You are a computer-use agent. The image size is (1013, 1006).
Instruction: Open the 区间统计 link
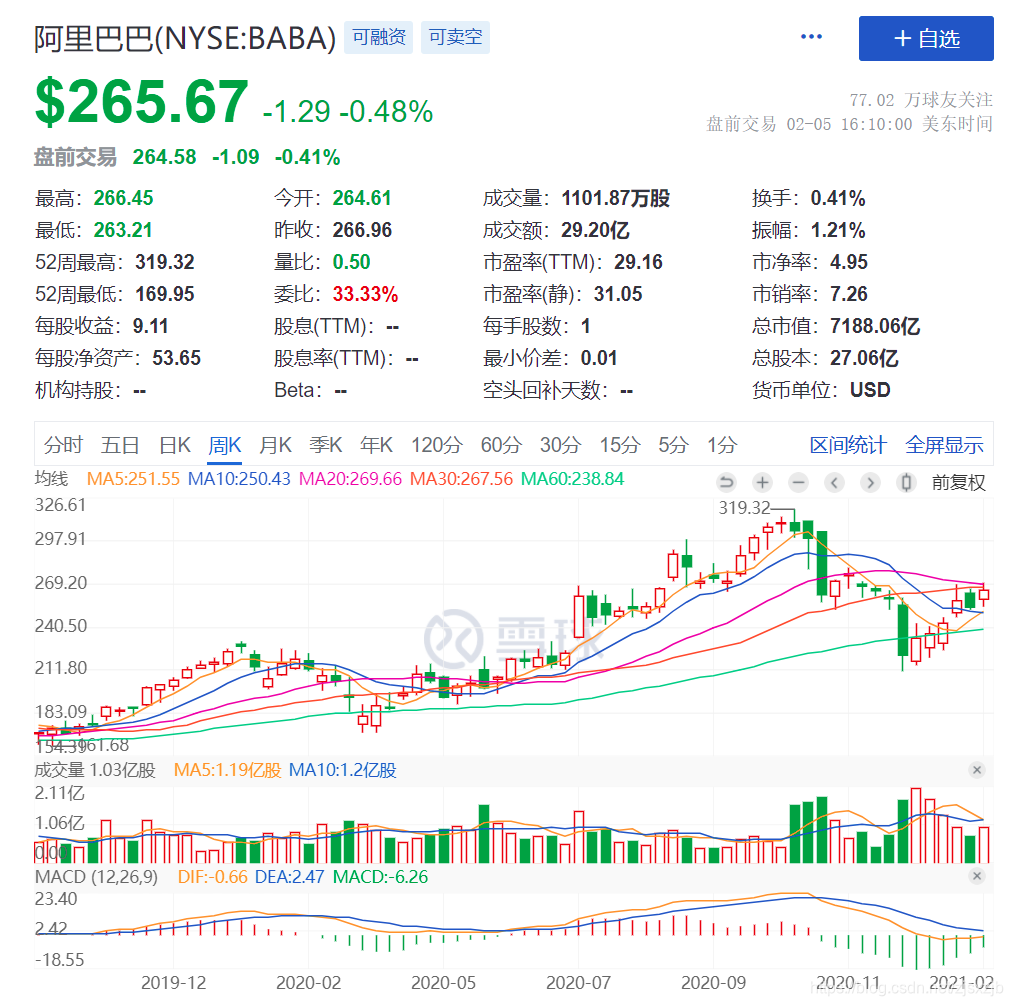point(848,445)
